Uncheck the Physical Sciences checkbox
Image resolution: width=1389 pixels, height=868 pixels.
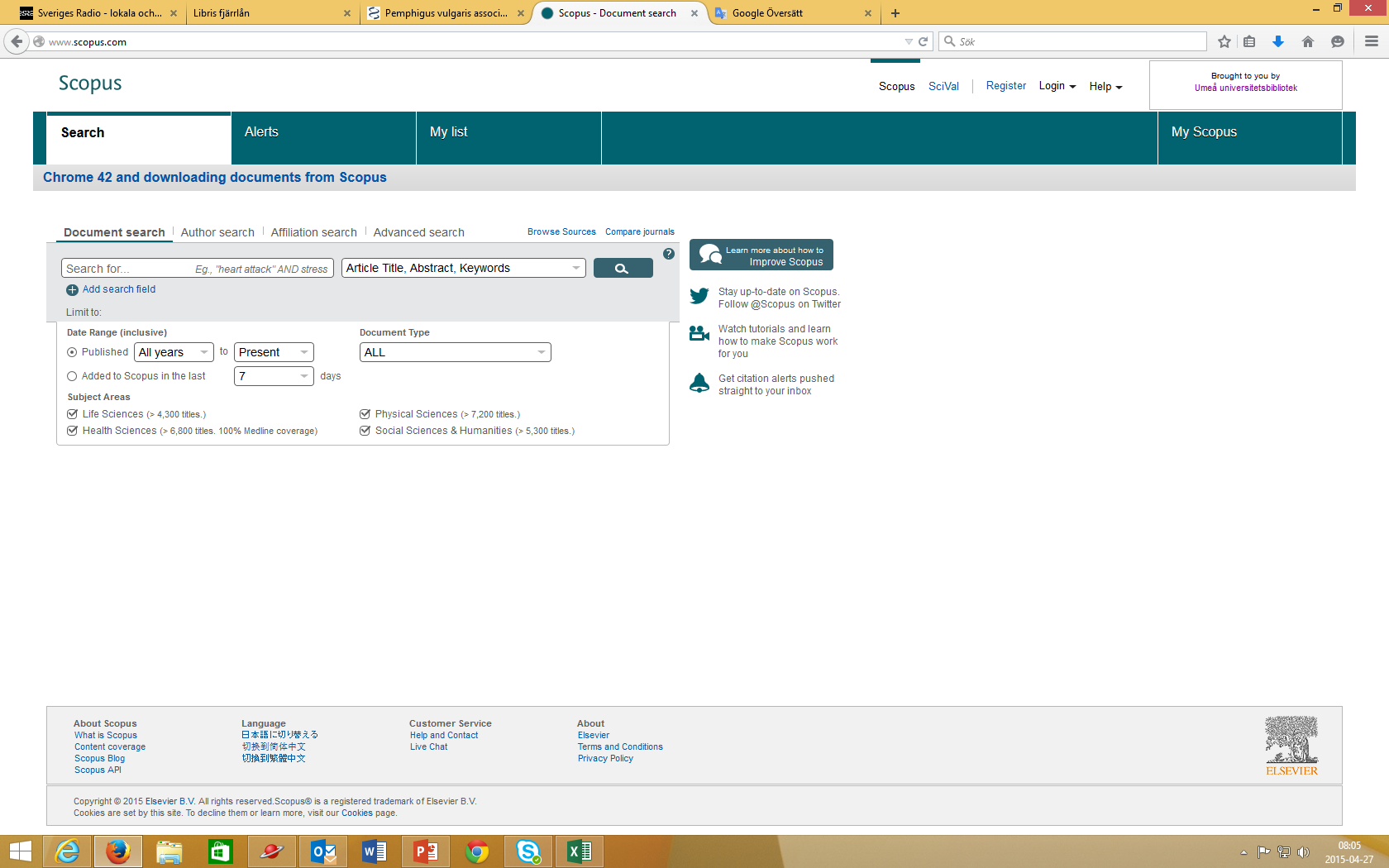coord(365,414)
